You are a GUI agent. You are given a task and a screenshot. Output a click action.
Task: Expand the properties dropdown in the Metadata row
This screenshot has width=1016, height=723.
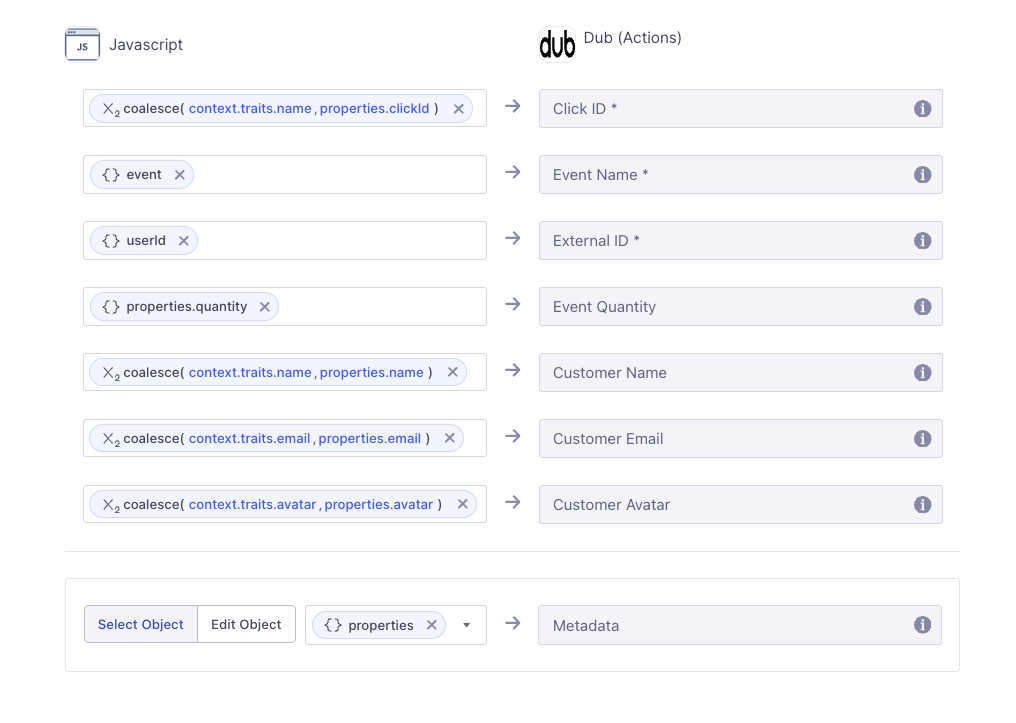pyautogui.click(x=466, y=624)
